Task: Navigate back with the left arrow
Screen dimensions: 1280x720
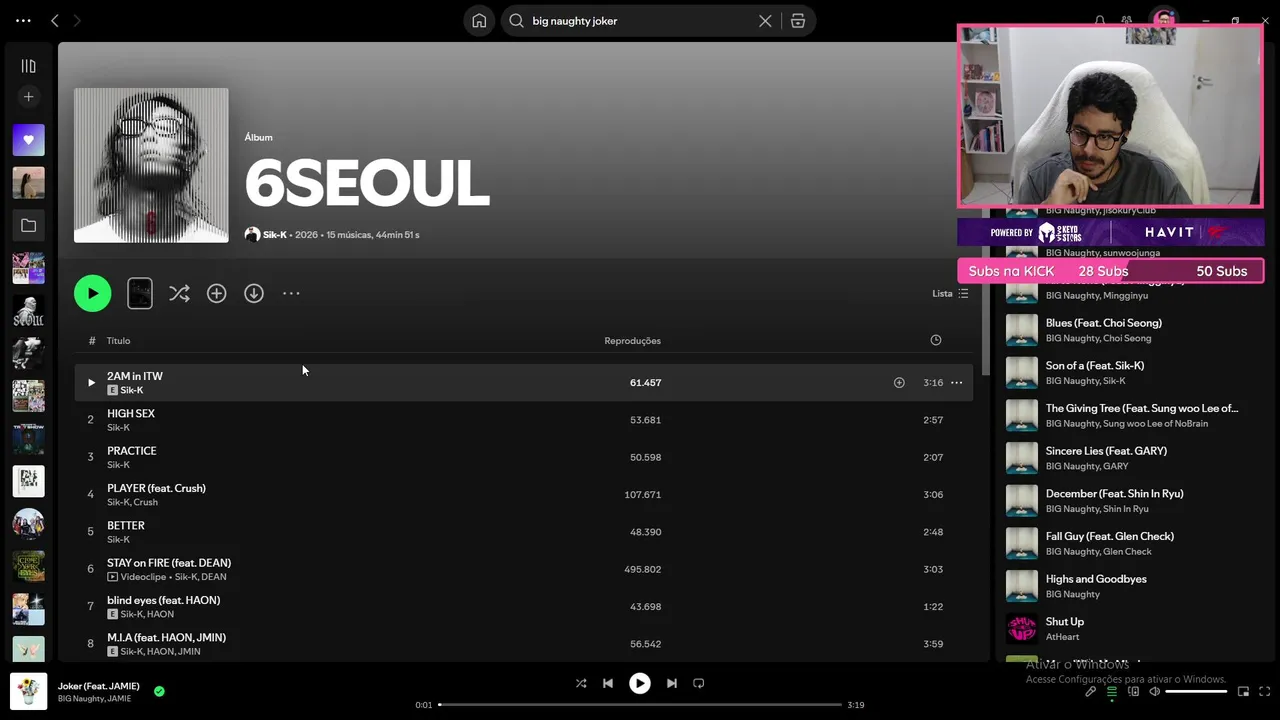Action: tap(55, 20)
